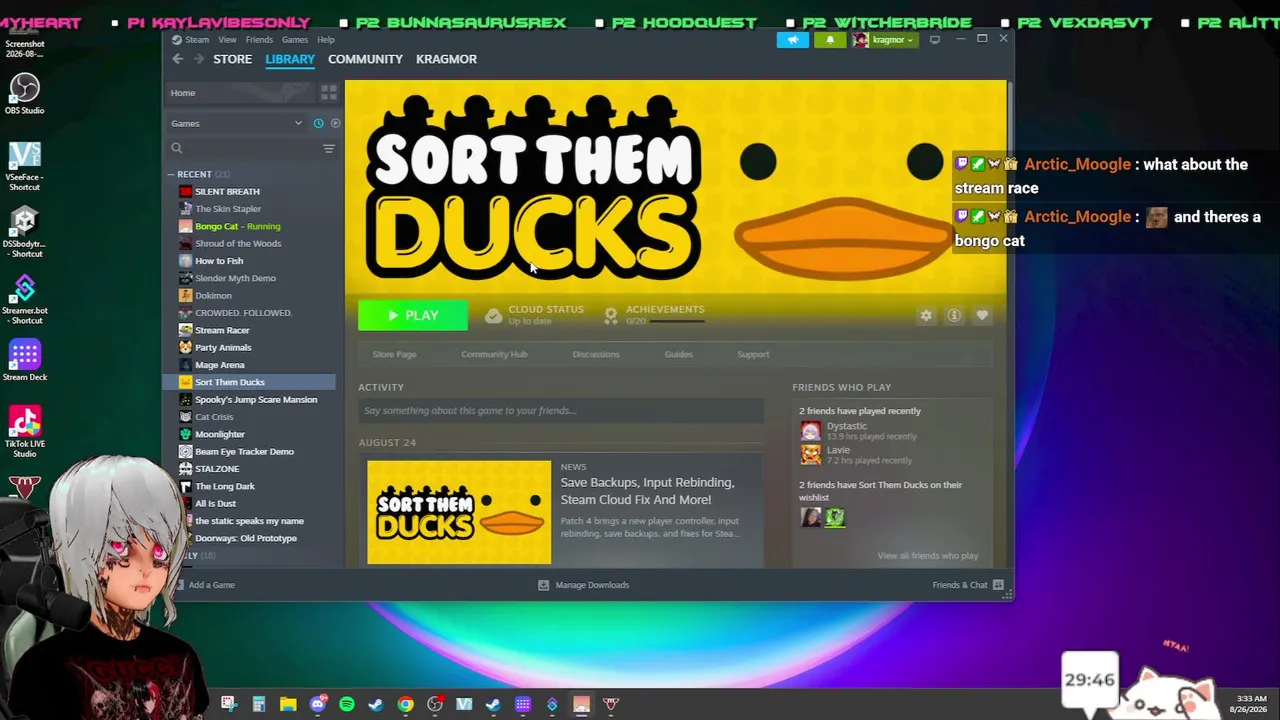Open File Explorer from the taskbar

[288, 704]
